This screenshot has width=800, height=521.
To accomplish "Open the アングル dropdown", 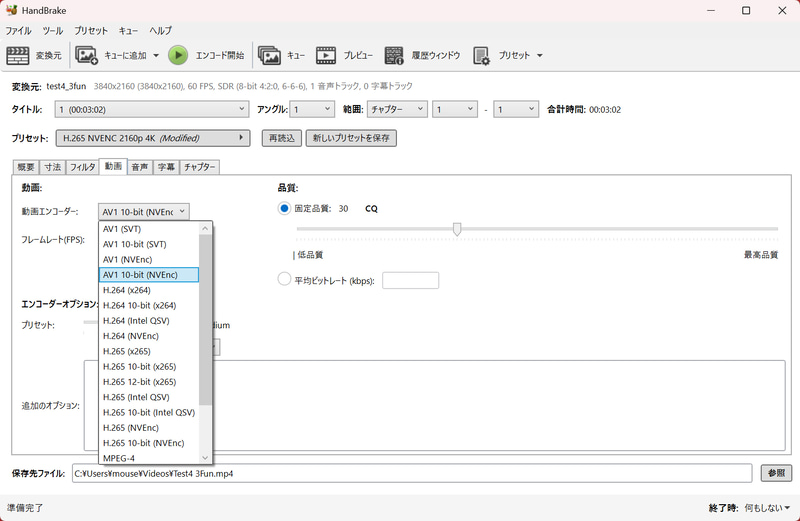I will (x=312, y=109).
